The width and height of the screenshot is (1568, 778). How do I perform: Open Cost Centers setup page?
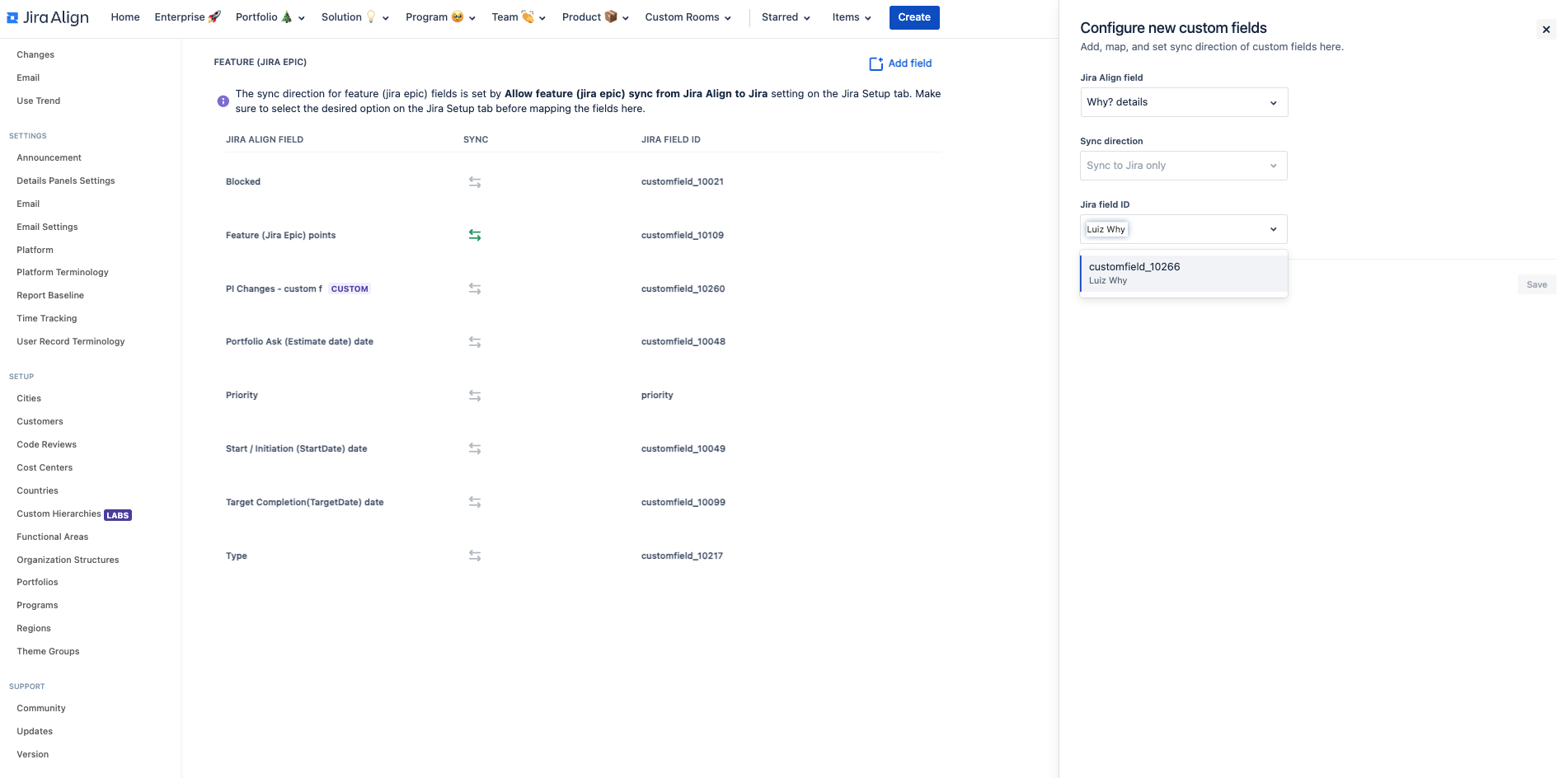[x=45, y=468]
